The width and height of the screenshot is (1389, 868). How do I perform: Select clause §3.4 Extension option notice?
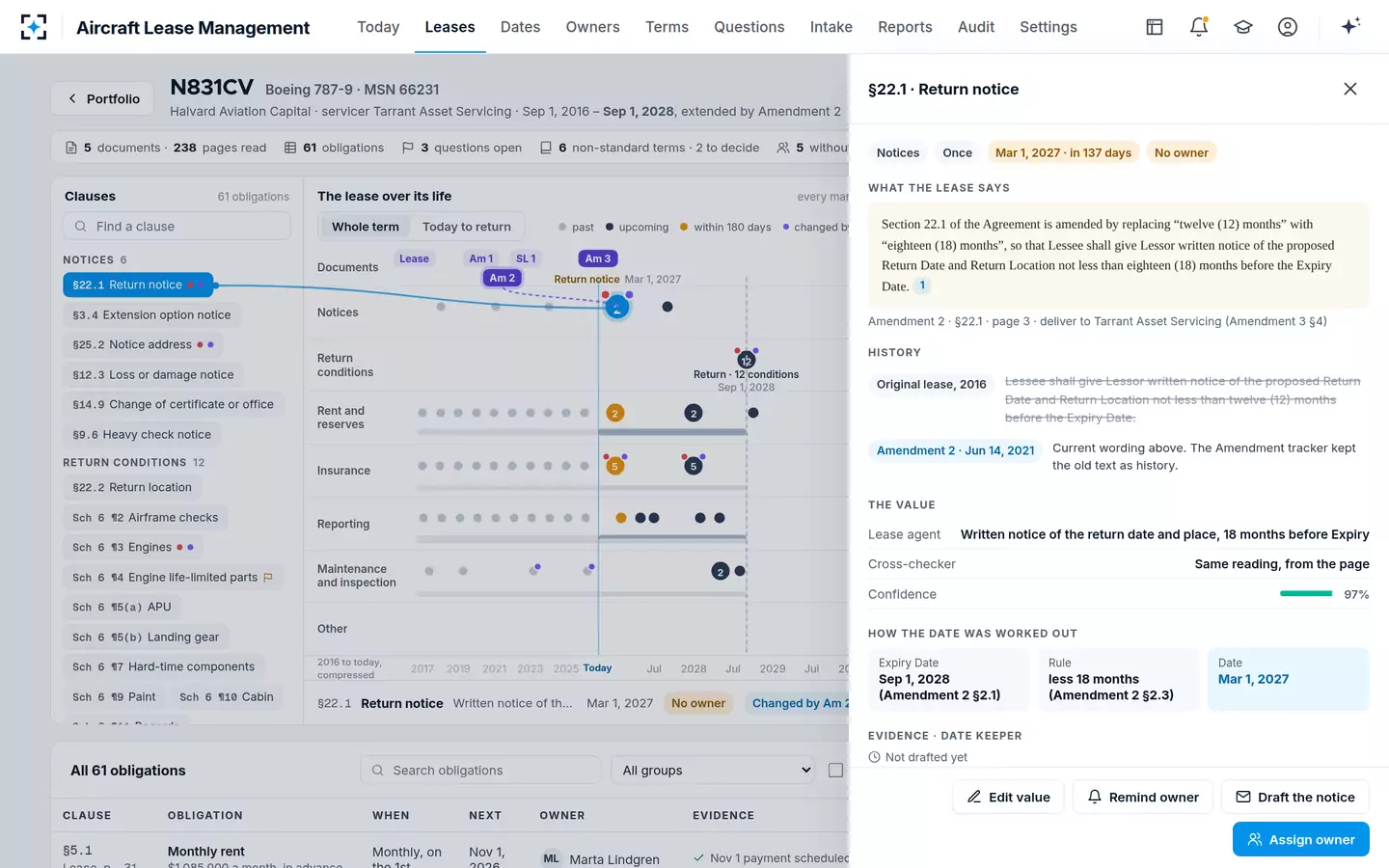tap(151, 314)
